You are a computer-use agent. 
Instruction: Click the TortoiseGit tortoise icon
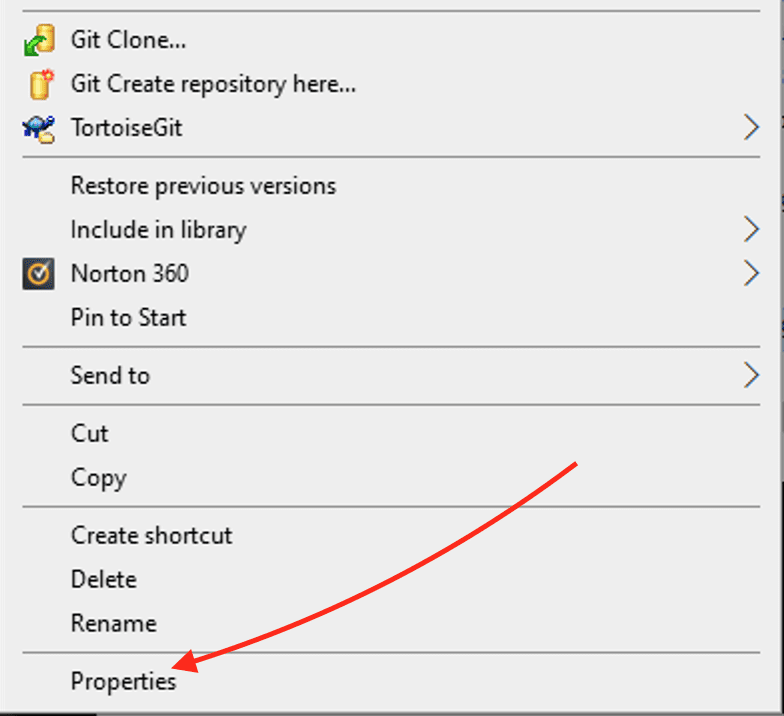coord(38,128)
